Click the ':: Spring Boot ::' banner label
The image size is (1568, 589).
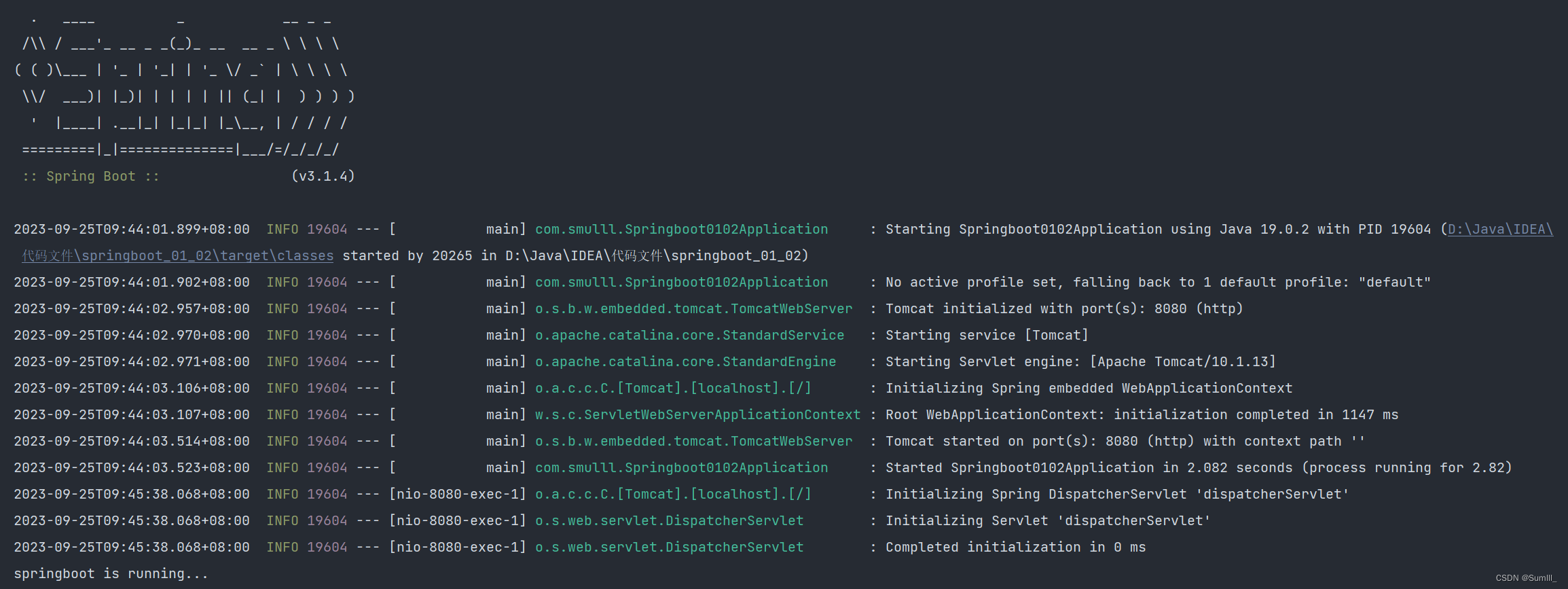91,177
